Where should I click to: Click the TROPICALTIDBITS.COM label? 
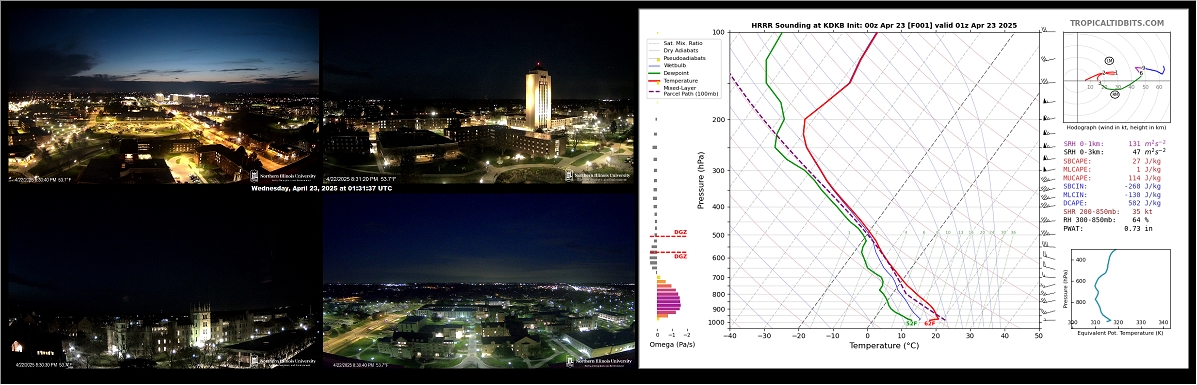[x=1118, y=23]
